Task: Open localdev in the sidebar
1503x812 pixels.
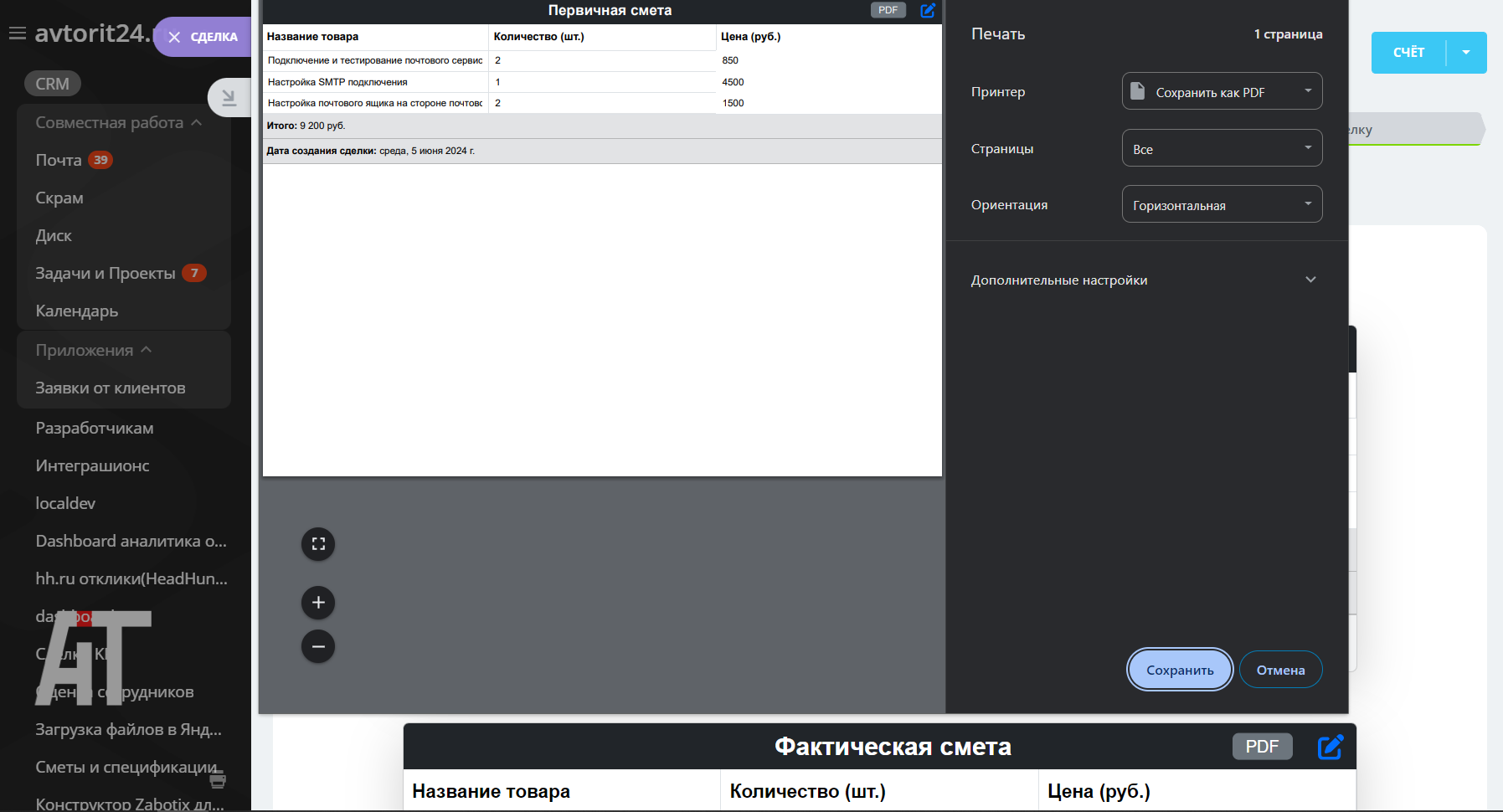Action: point(65,503)
